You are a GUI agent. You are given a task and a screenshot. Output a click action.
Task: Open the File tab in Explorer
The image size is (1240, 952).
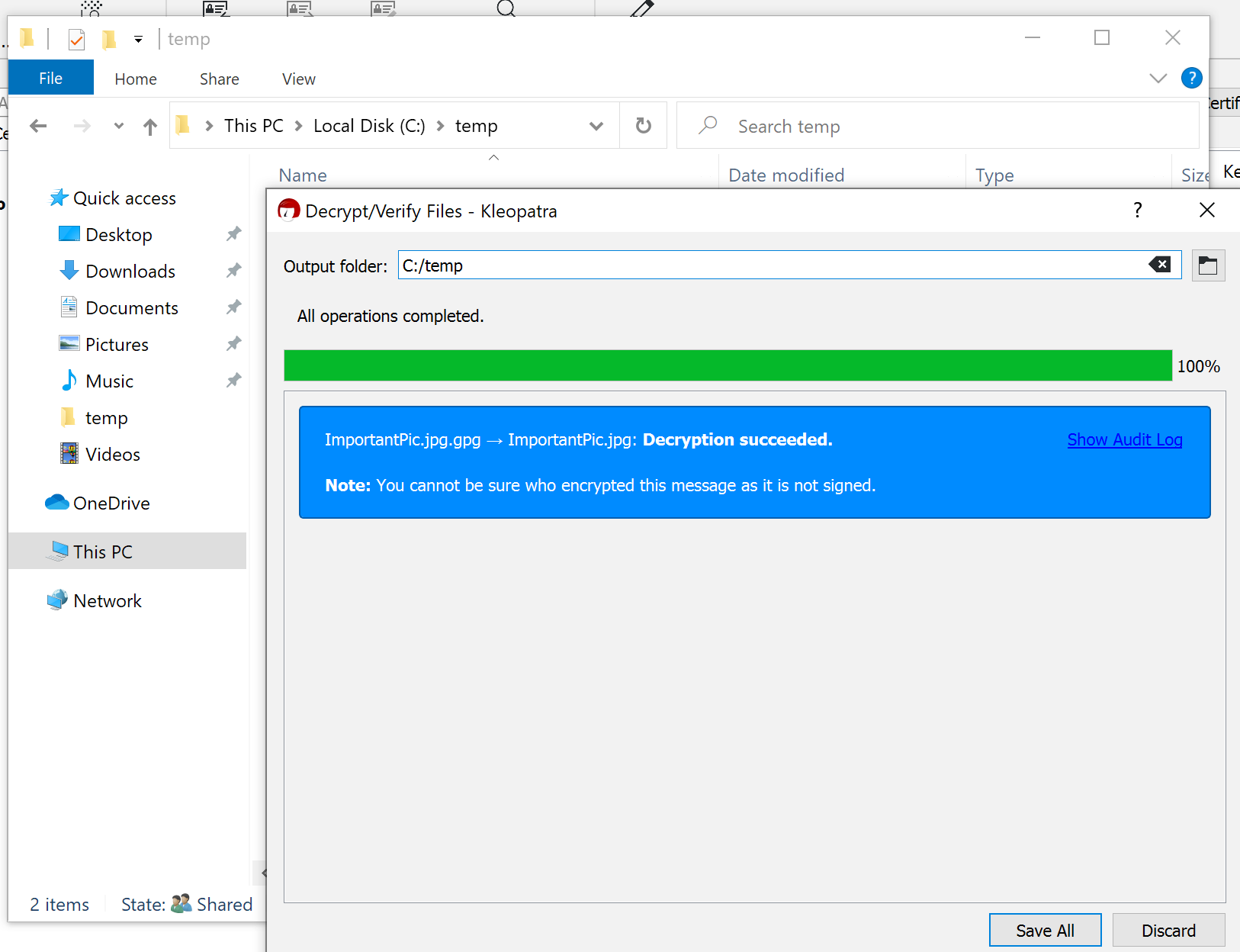[51, 78]
